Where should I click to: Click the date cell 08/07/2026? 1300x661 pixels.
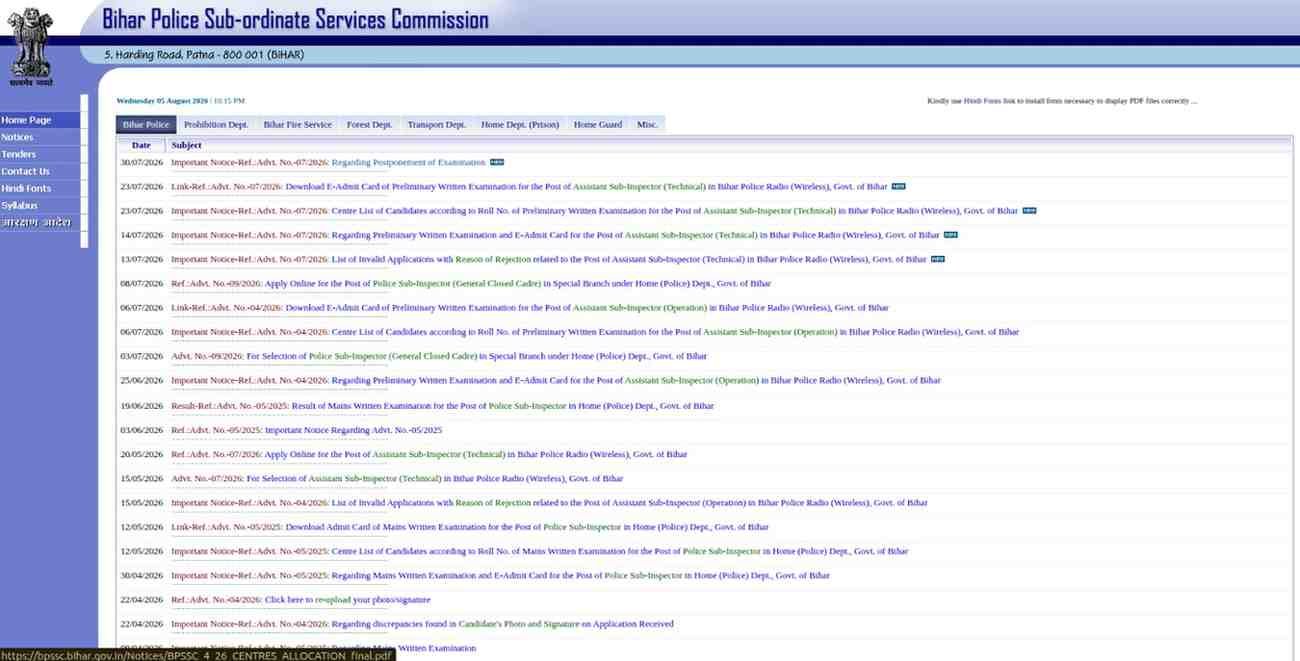(141, 284)
